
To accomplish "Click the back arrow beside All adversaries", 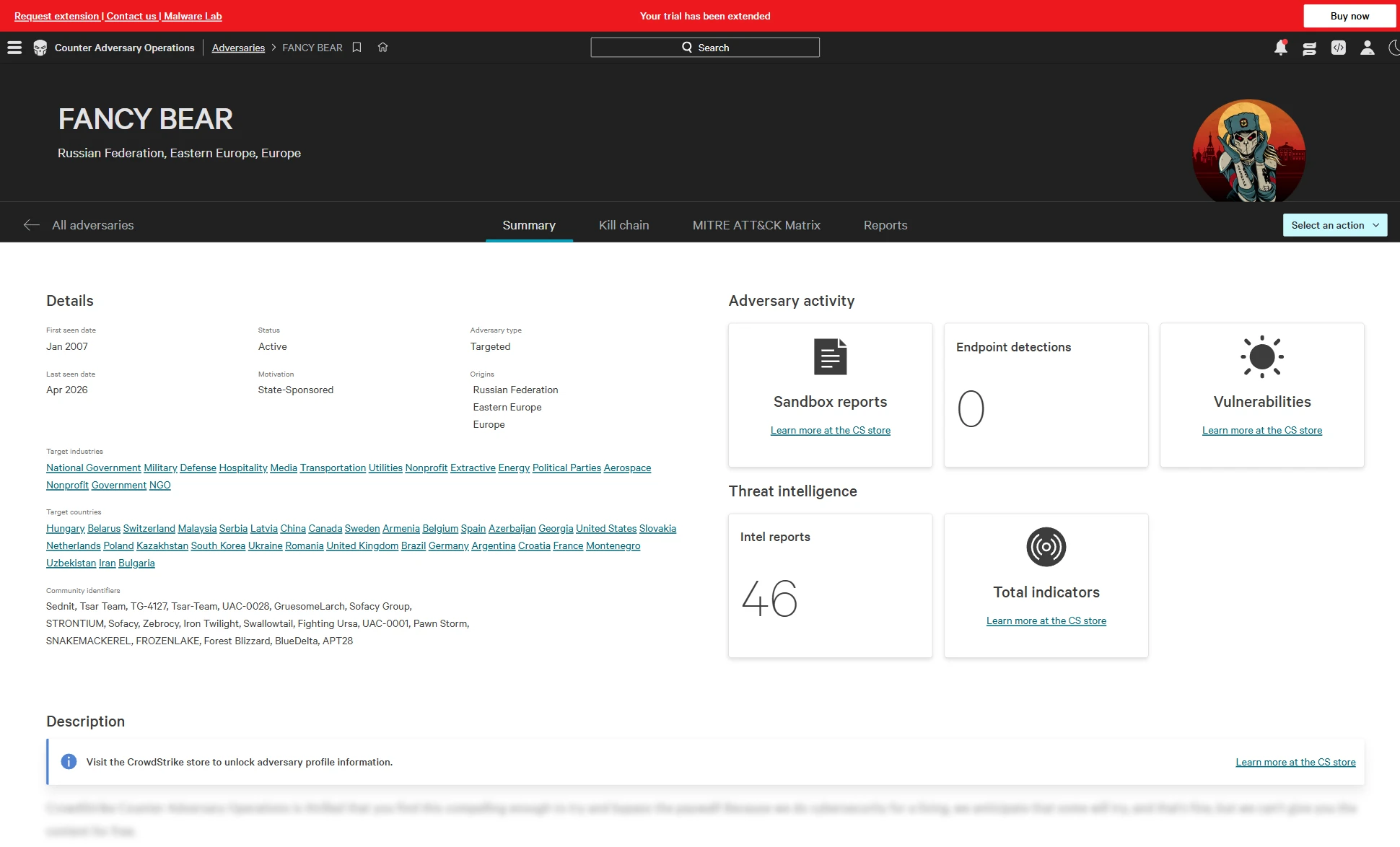I will tap(31, 225).
